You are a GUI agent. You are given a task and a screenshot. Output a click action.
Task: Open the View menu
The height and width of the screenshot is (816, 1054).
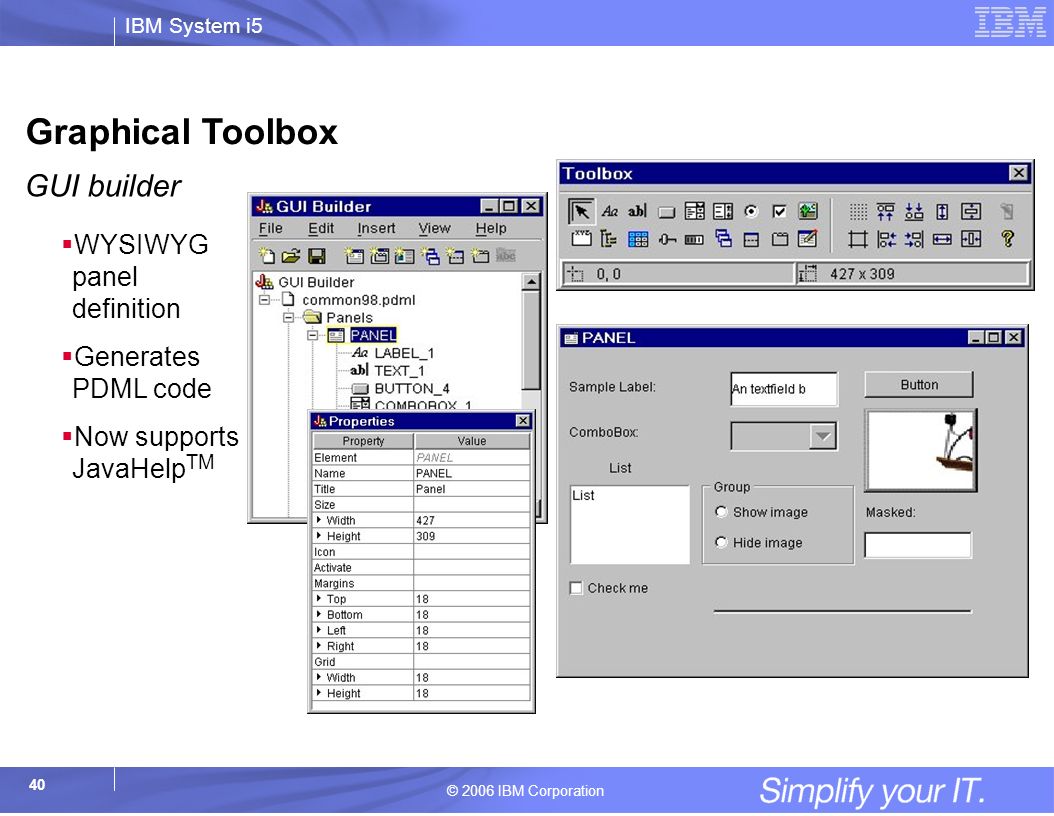point(434,229)
